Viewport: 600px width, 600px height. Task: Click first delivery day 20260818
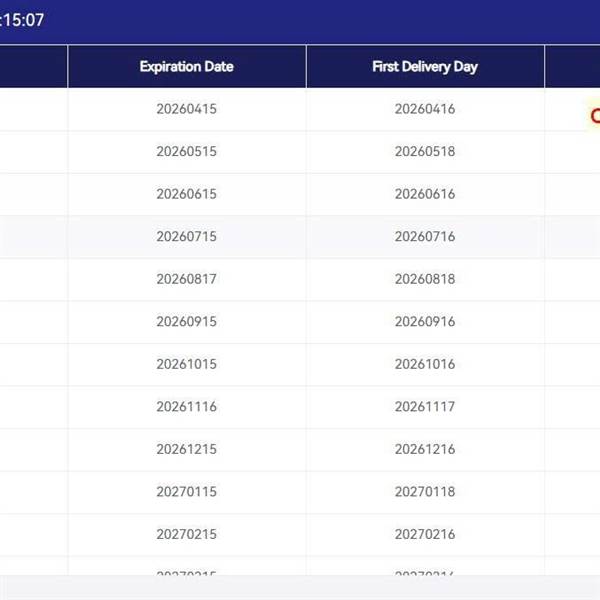coord(425,279)
